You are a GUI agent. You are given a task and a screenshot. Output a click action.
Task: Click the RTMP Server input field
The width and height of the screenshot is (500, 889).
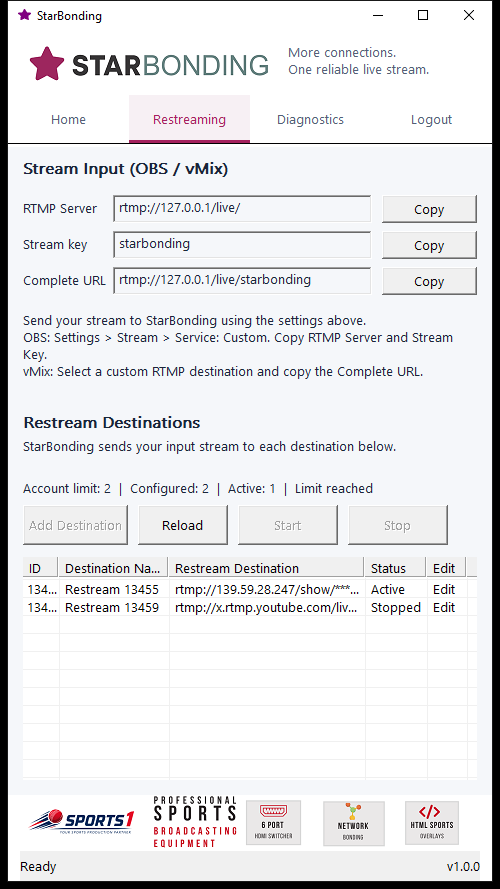point(242,209)
